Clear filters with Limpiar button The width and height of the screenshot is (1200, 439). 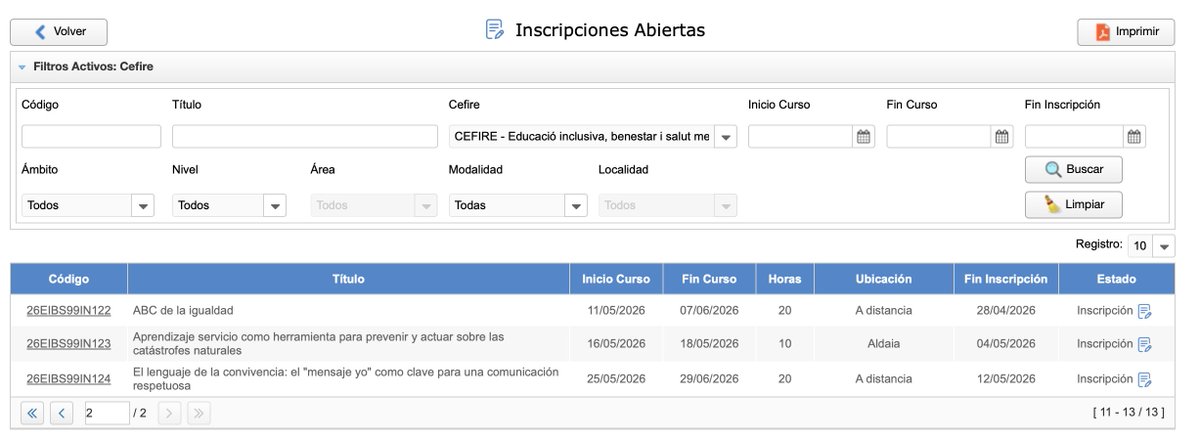1073,204
